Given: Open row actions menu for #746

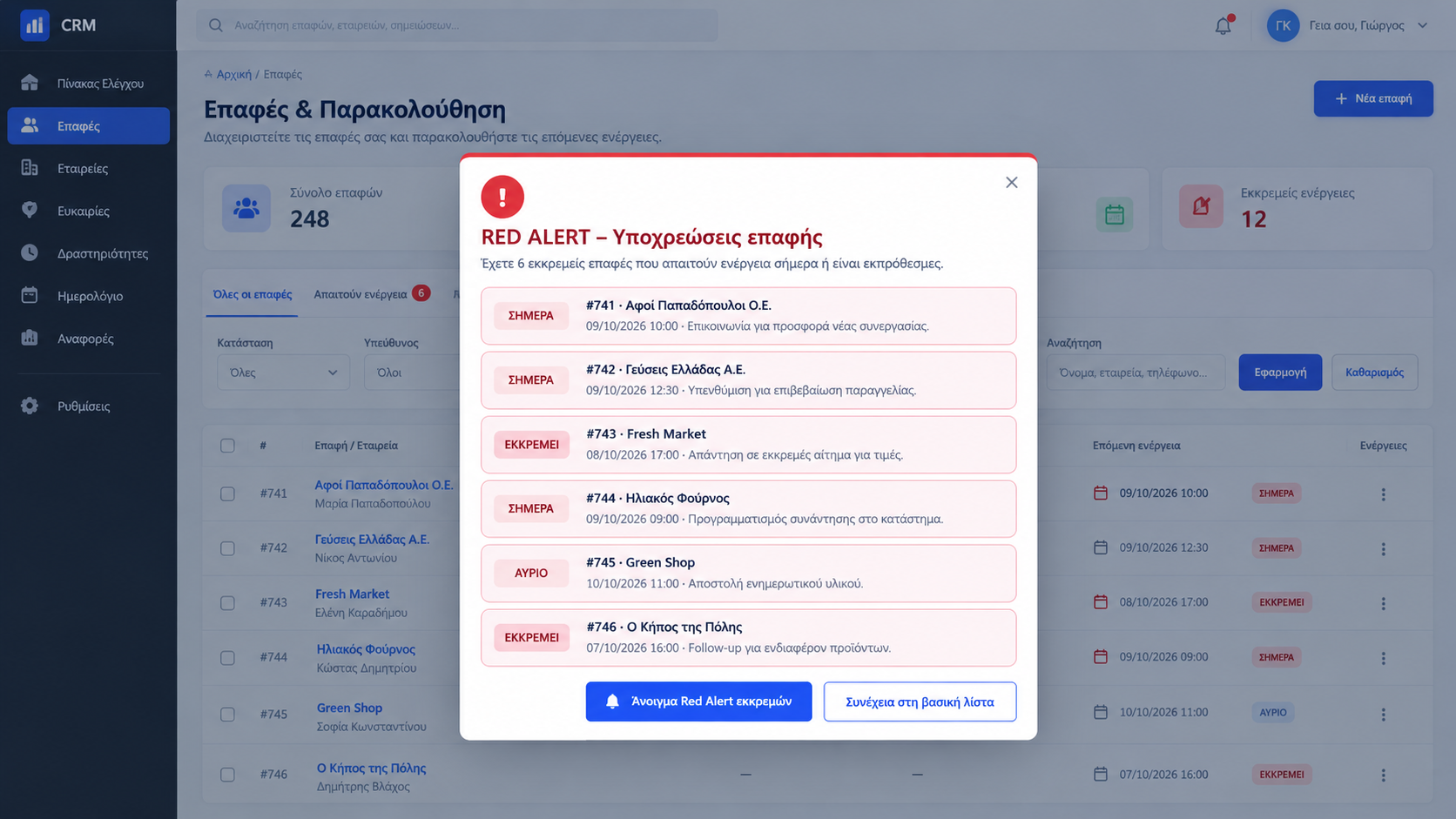Looking at the screenshot, I should 1383,775.
